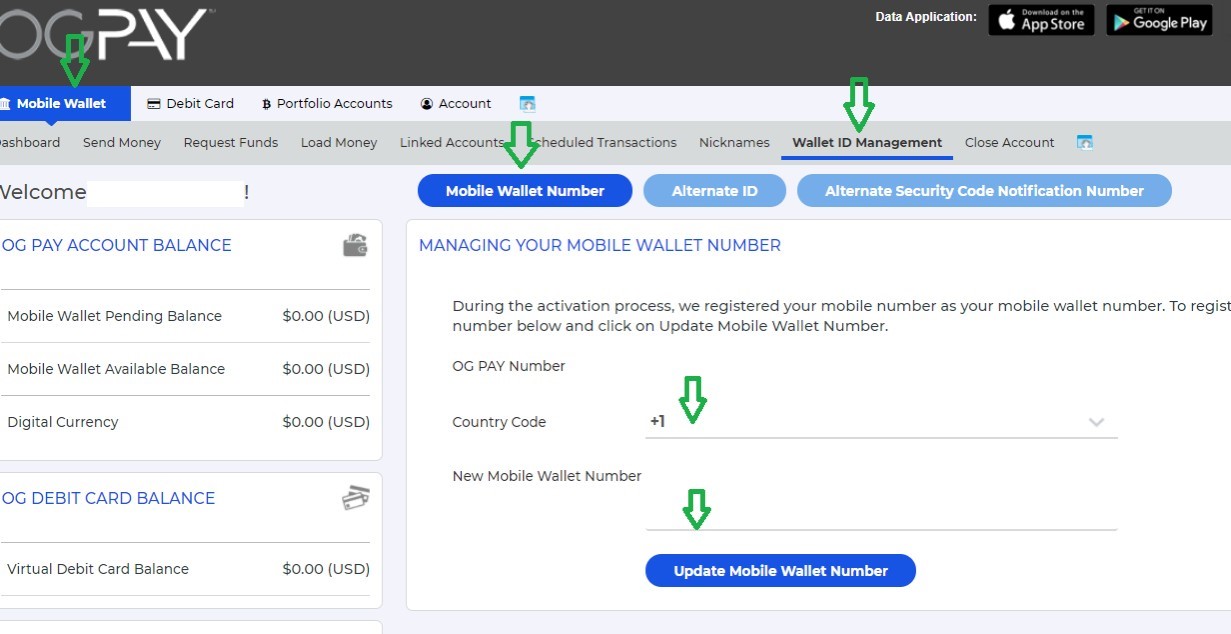Image resolution: width=1231 pixels, height=634 pixels.
Task: Click the Virtual Debit Card Balance row
Action: (188, 569)
